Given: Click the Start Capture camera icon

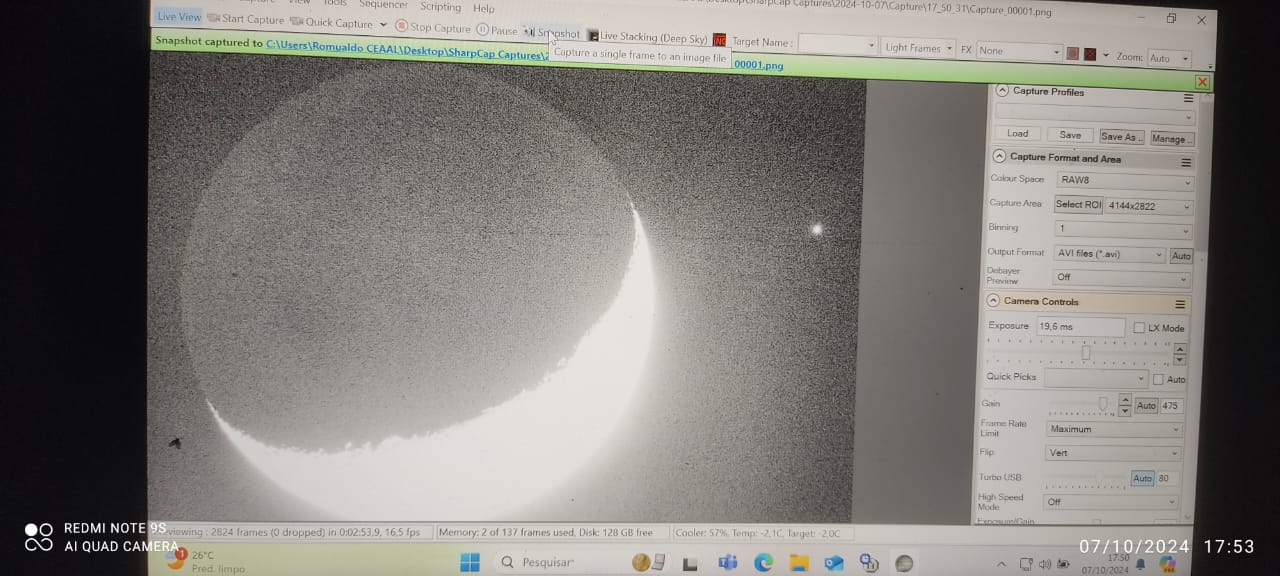Looking at the screenshot, I should (x=213, y=18).
